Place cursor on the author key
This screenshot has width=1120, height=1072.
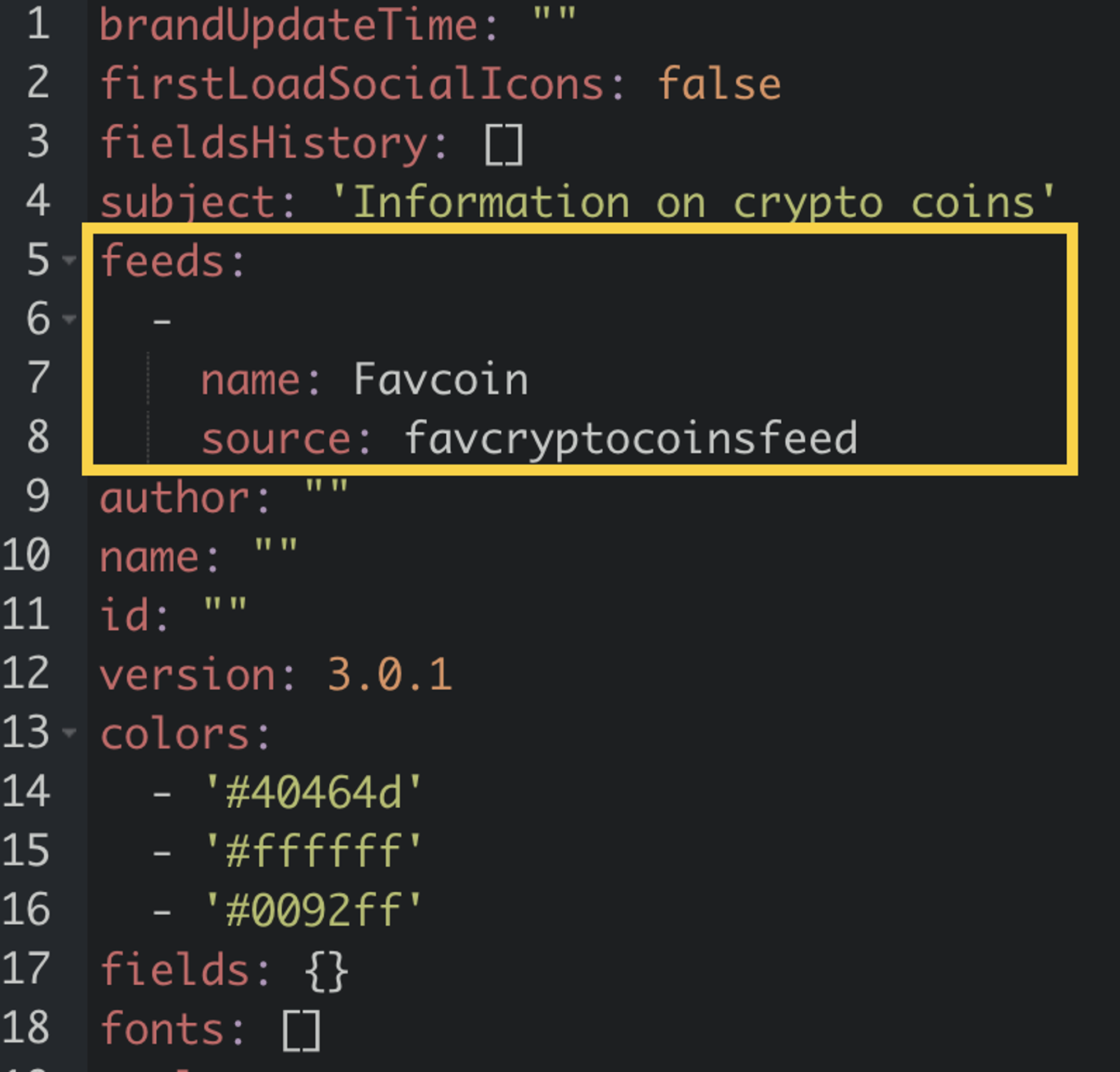point(174,499)
